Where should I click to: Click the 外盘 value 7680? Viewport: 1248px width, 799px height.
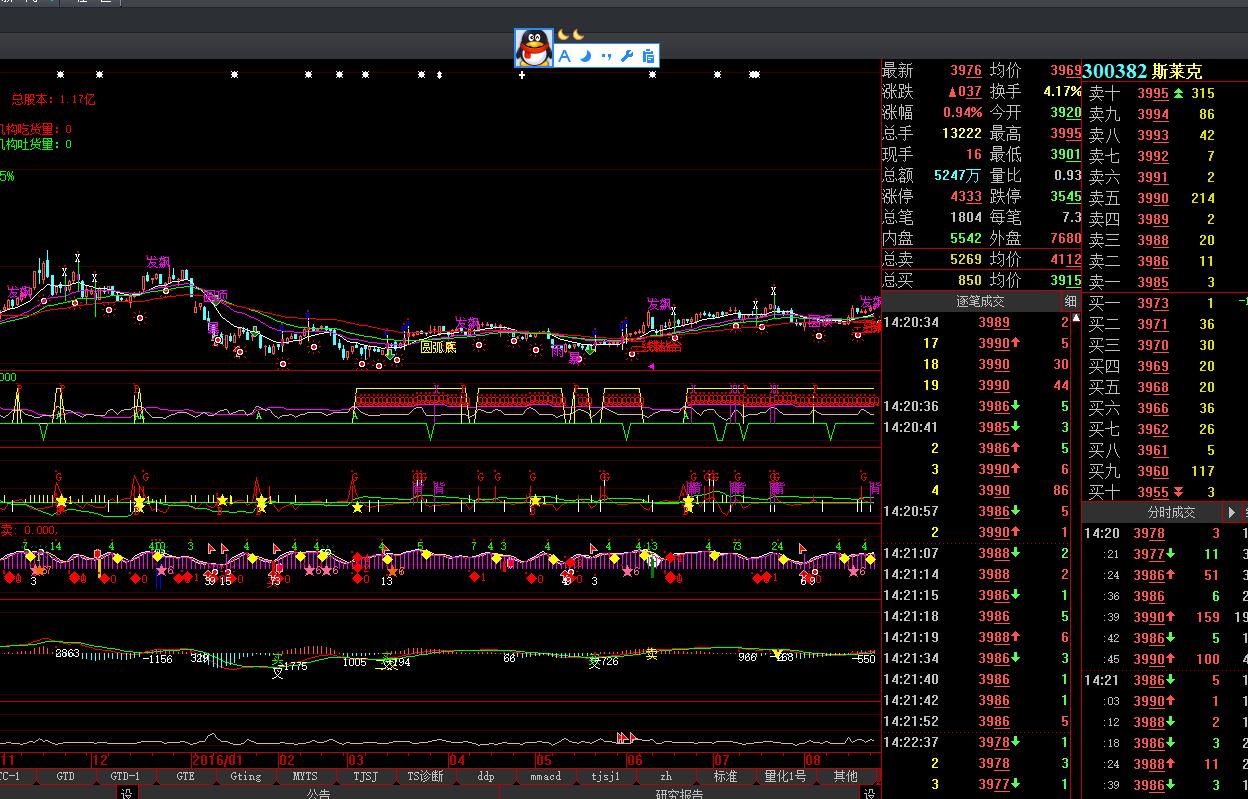click(x=1065, y=238)
